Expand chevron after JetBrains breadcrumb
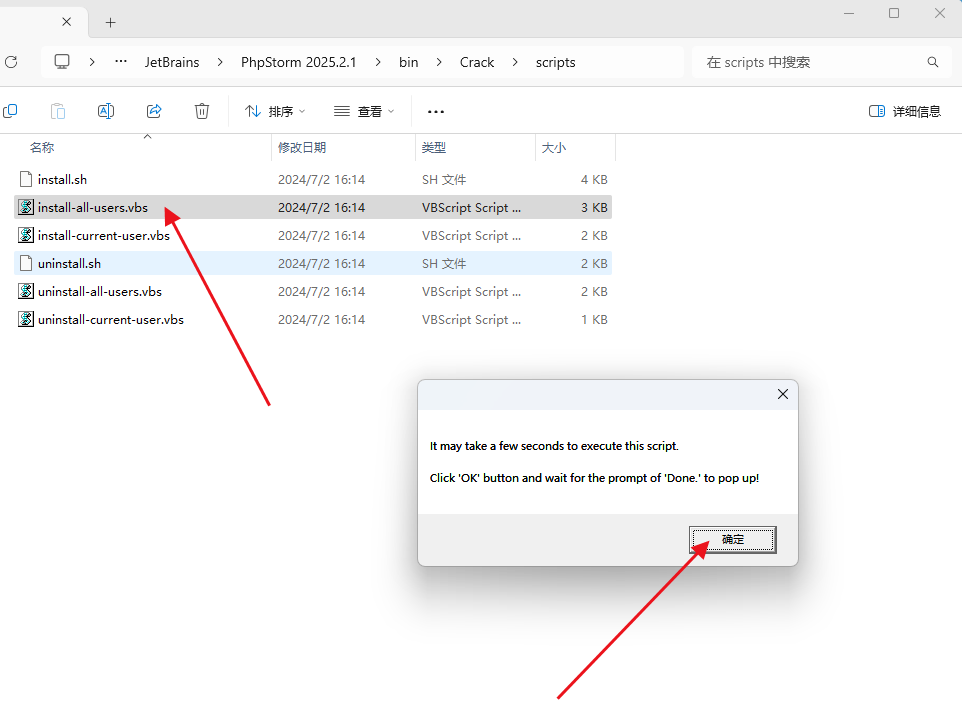This screenshot has height=718, width=962. click(220, 62)
